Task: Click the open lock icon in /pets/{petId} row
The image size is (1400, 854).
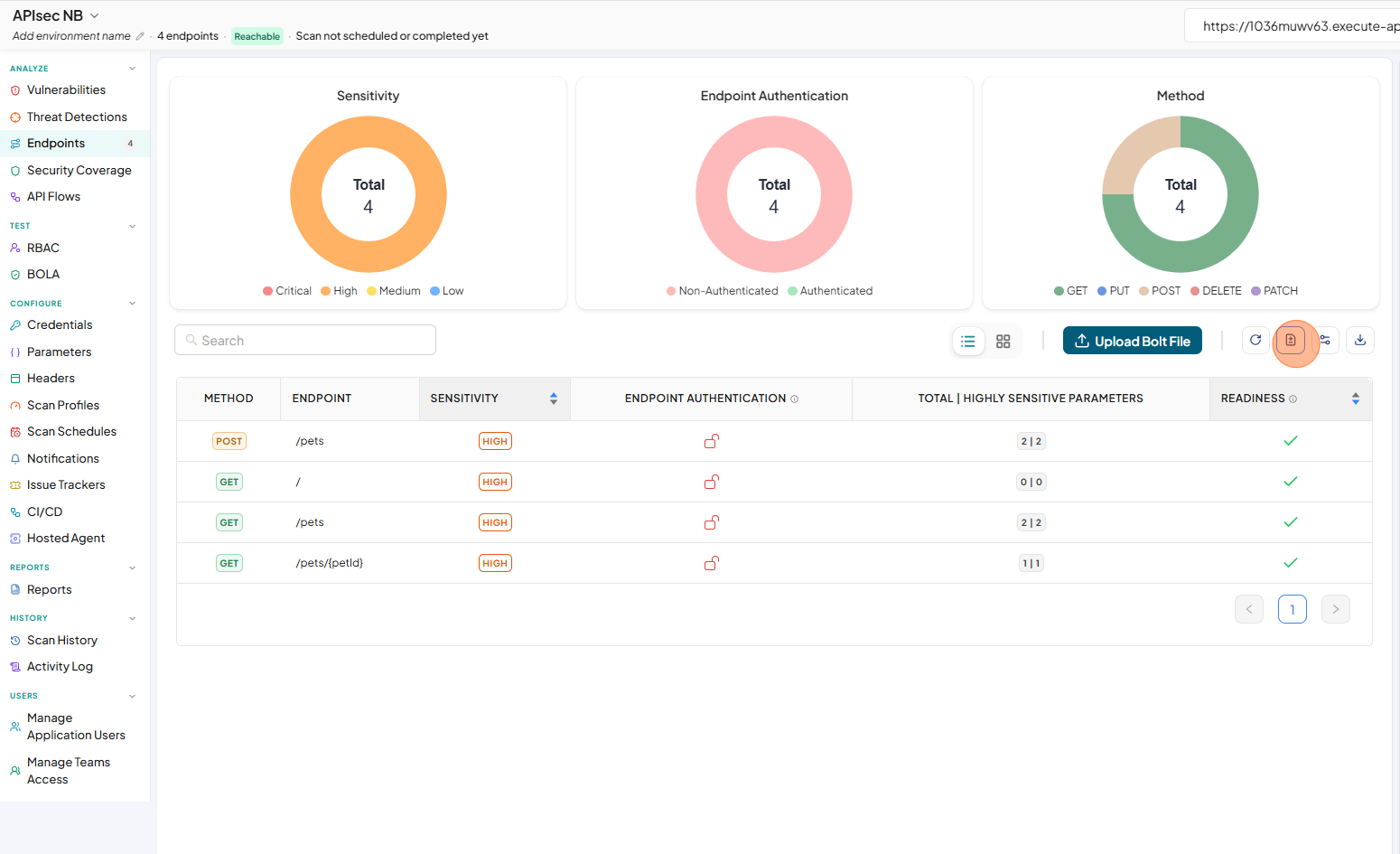Action: (712, 563)
